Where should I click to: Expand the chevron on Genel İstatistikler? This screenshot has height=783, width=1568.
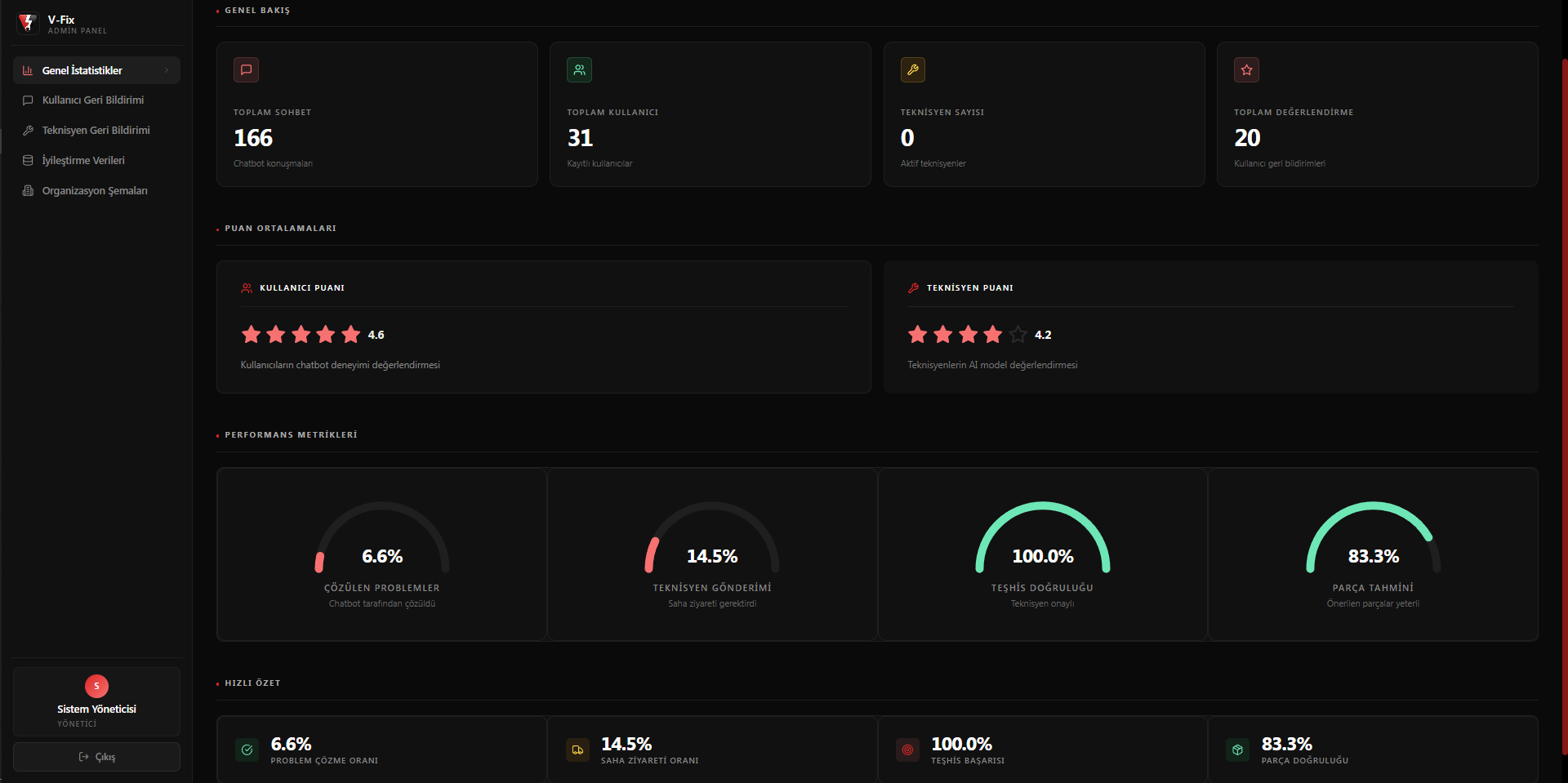tap(167, 70)
